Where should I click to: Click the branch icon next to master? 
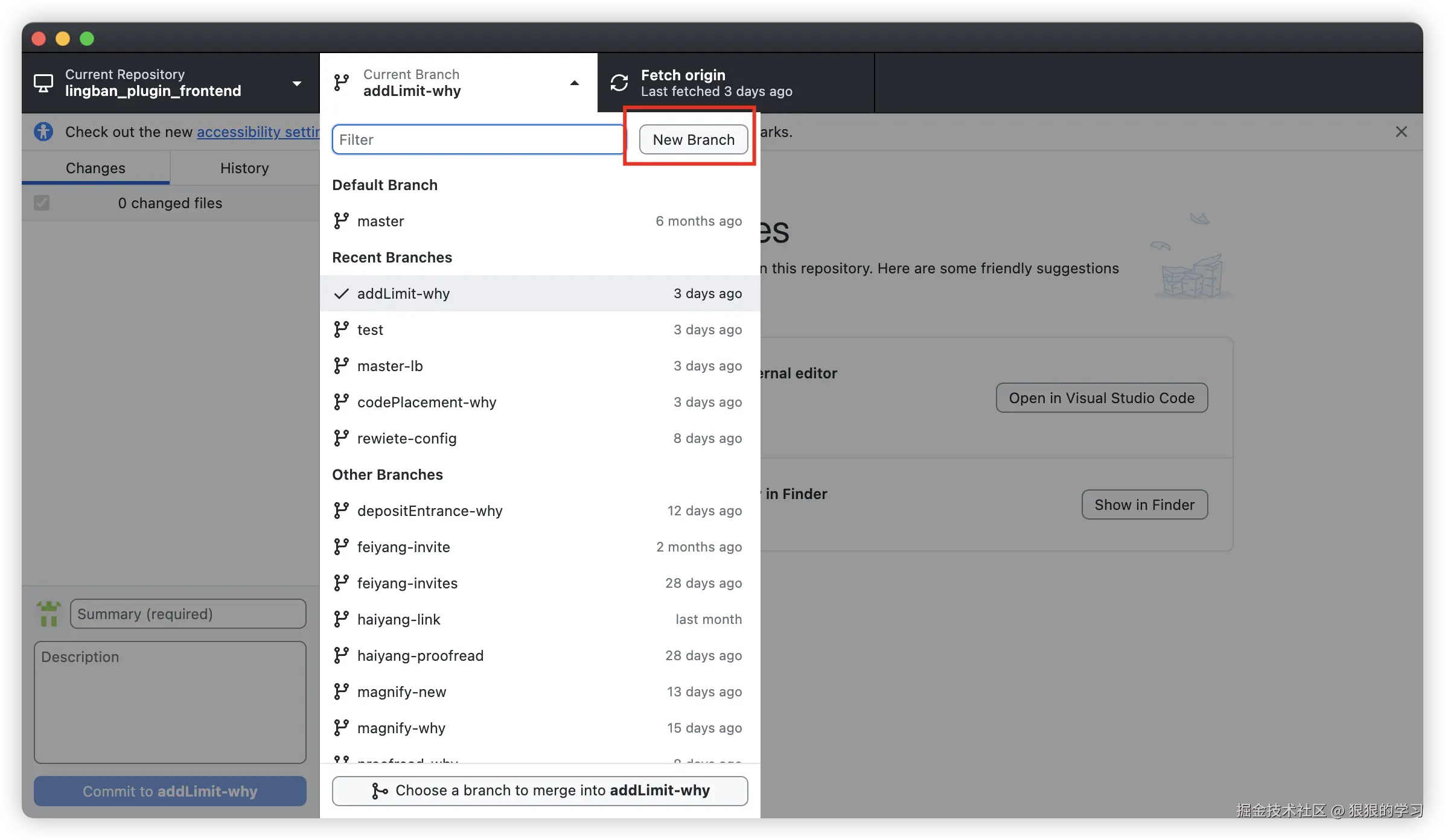click(341, 221)
